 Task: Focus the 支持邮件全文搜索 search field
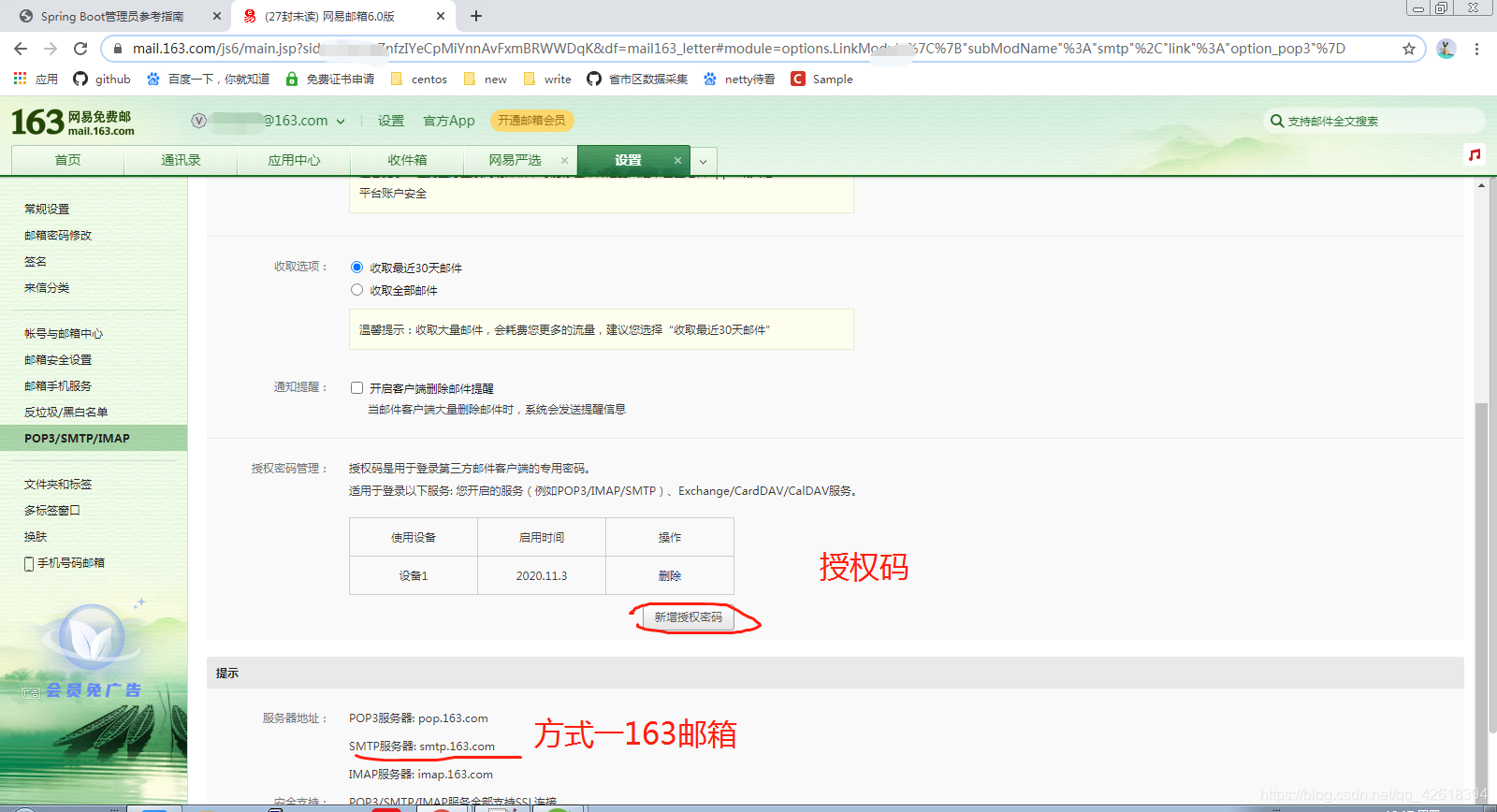coord(1373,121)
